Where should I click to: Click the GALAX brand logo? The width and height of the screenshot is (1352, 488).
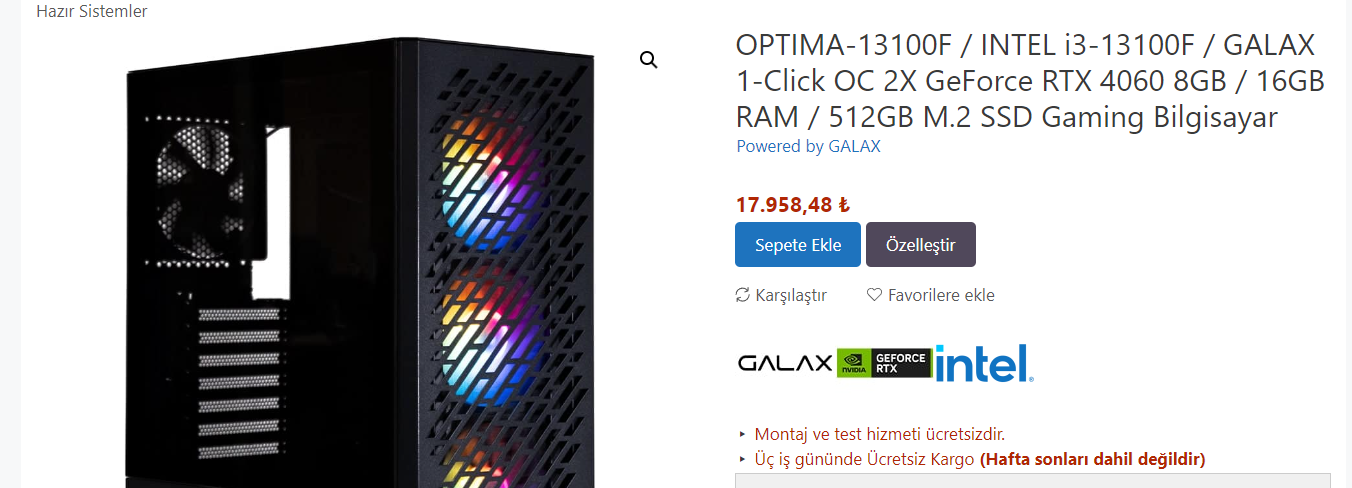point(785,363)
